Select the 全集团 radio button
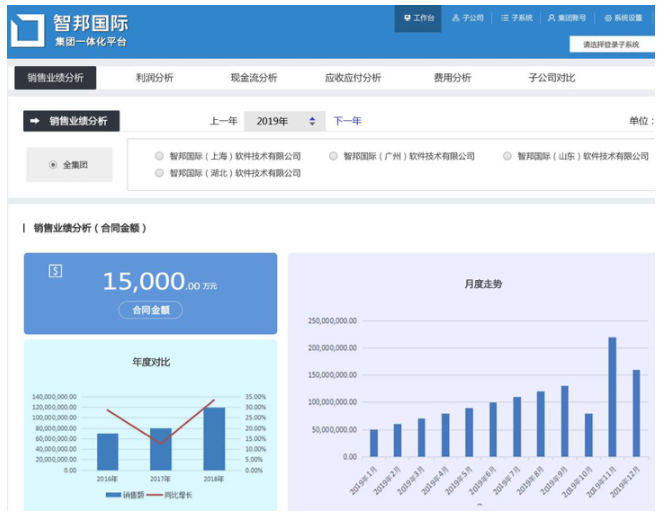The height and width of the screenshot is (515, 660). point(53,165)
